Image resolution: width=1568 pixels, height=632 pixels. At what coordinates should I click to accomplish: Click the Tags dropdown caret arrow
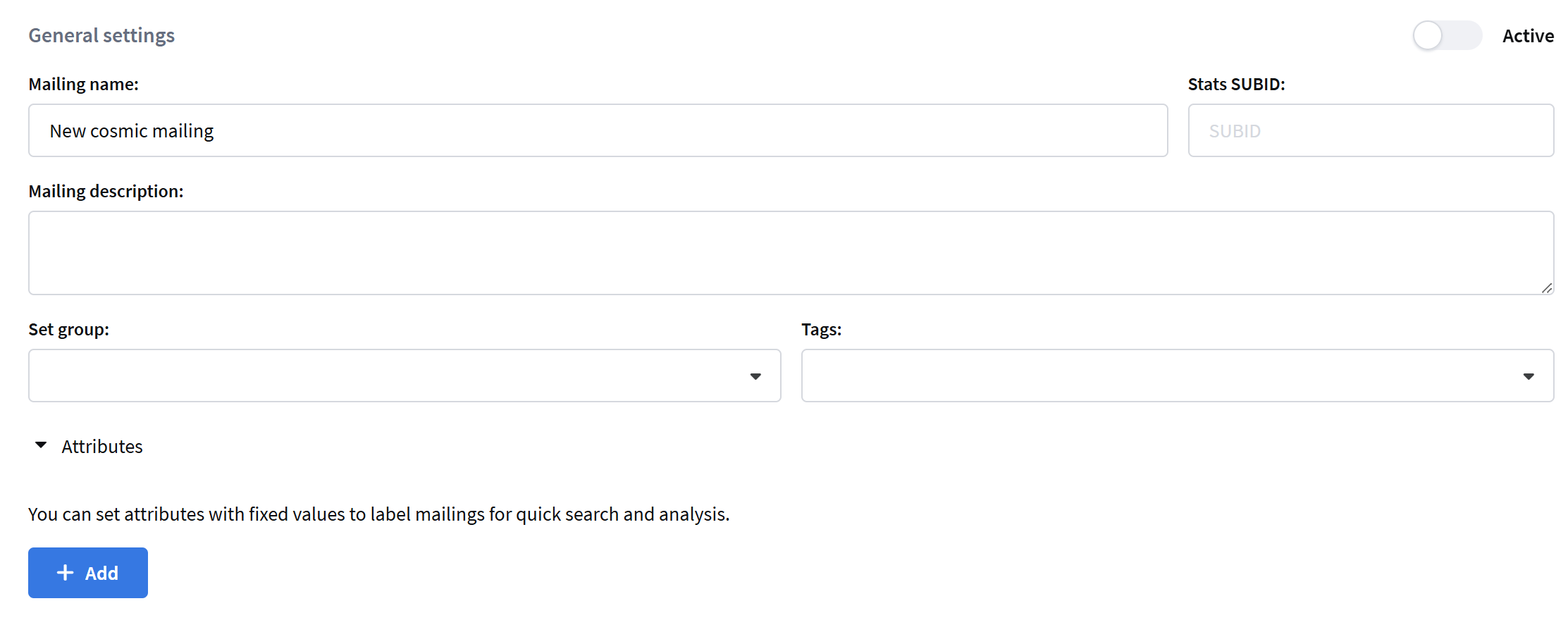(x=1528, y=376)
